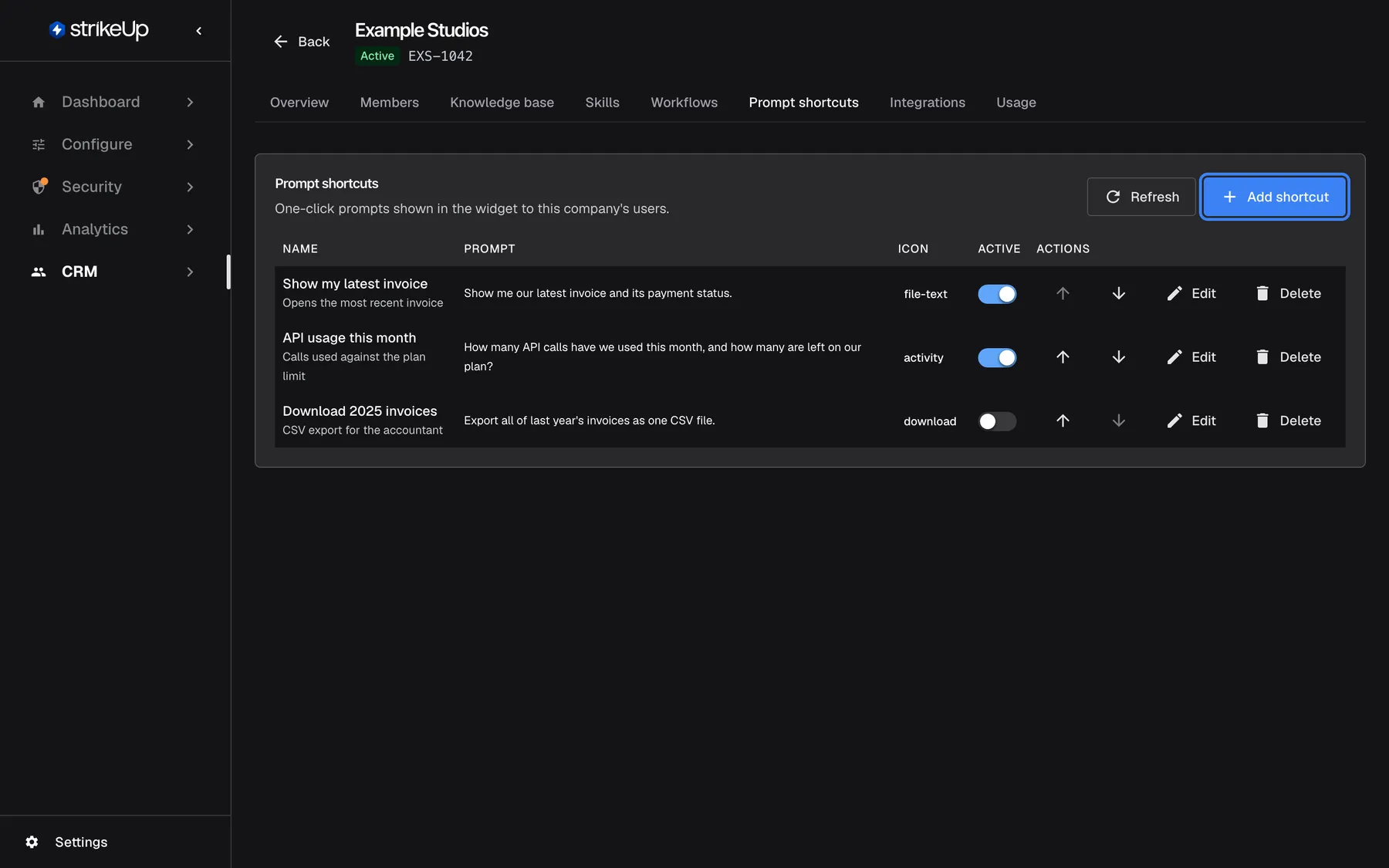Click the 'Active' status badge

point(377,56)
